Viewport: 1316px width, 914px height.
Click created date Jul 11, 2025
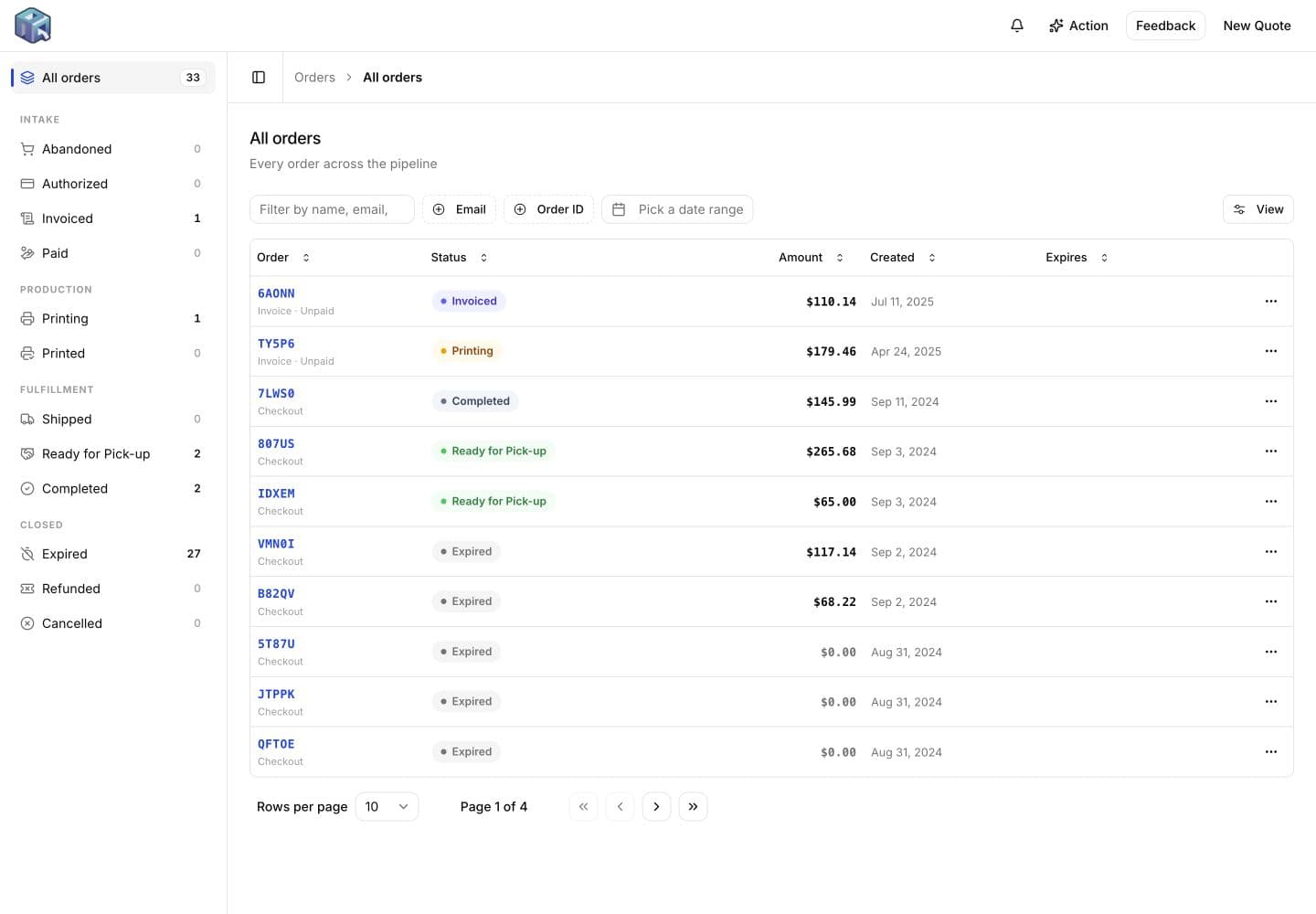click(902, 302)
